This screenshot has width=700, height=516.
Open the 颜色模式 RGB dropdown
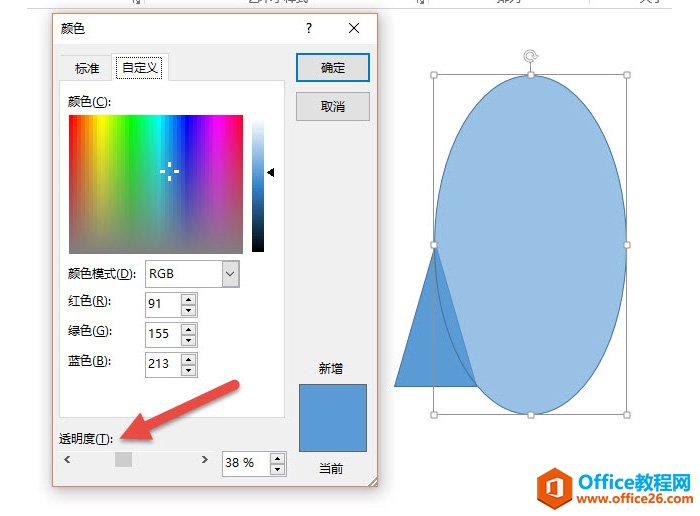click(230, 273)
